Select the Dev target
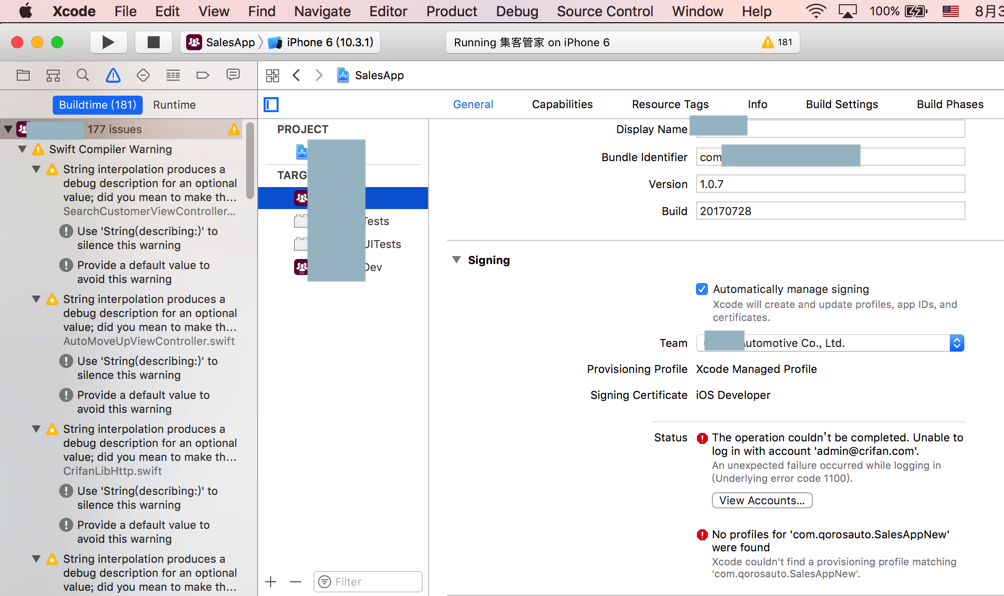Image resolution: width=1004 pixels, height=596 pixels. coord(343,268)
